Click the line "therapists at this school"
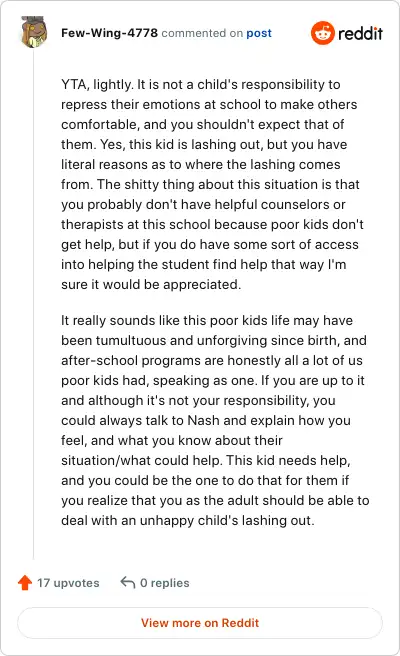 pos(213,224)
